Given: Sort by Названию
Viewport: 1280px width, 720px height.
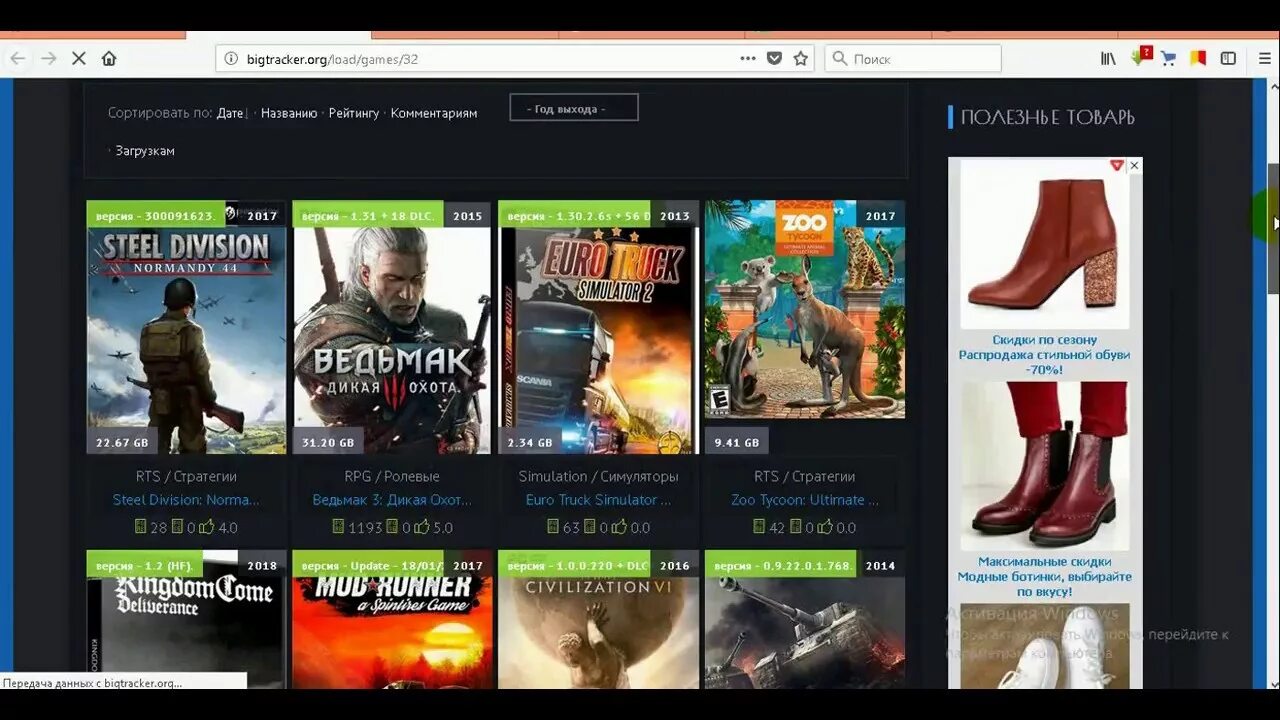Looking at the screenshot, I should pyautogui.click(x=289, y=113).
